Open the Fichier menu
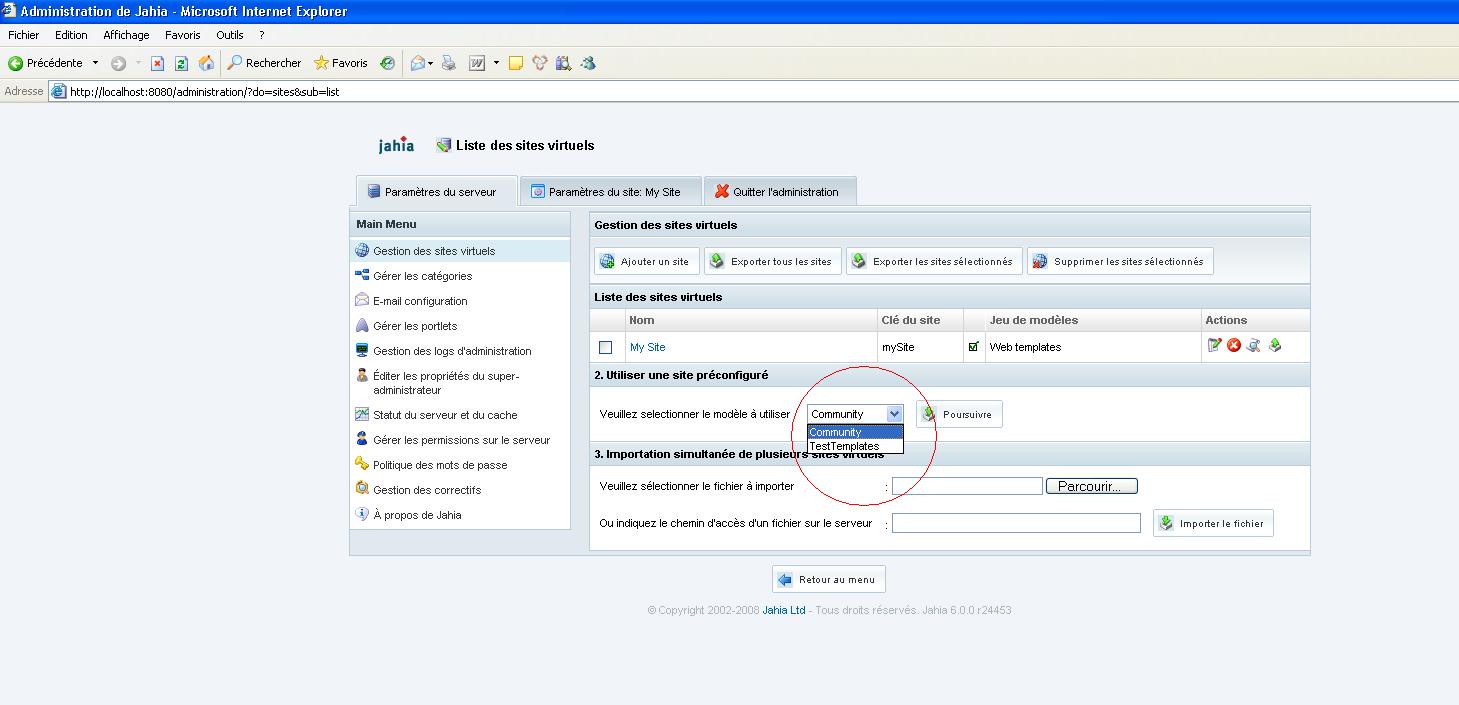The height and width of the screenshot is (705, 1459). pos(24,35)
